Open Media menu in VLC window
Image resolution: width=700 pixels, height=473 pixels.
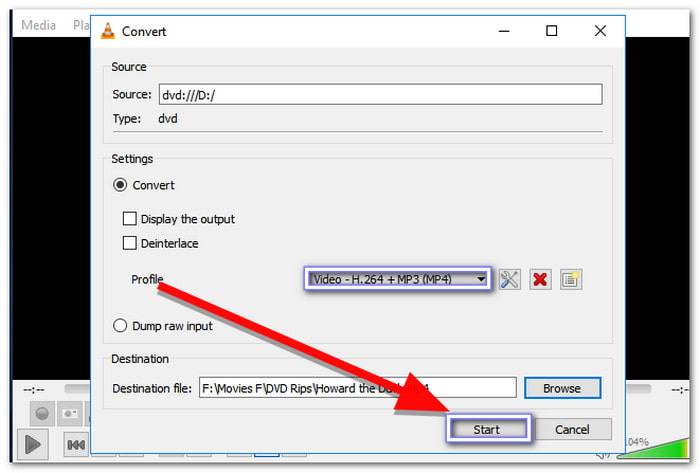38,25
